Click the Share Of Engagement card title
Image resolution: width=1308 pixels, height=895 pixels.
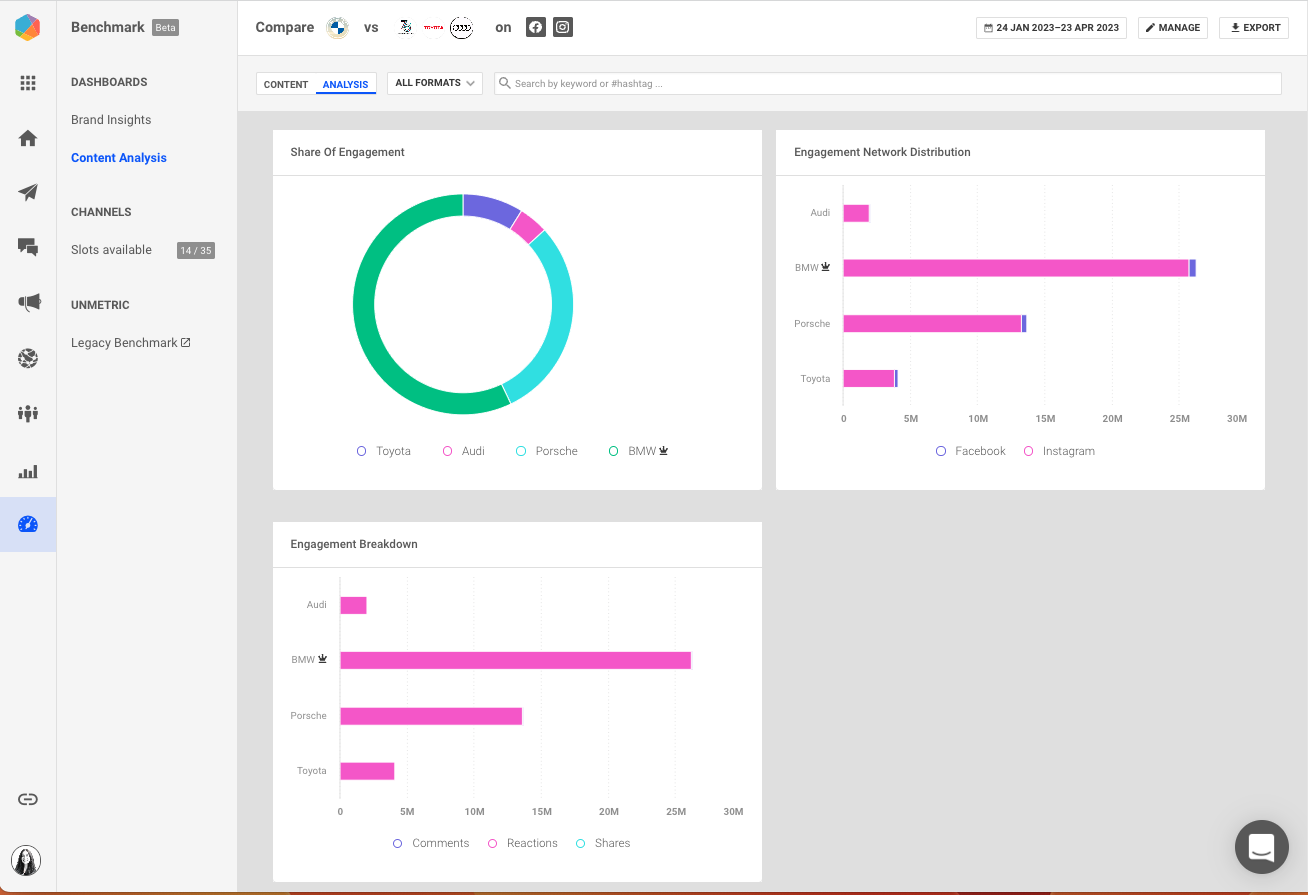[347, 152]
